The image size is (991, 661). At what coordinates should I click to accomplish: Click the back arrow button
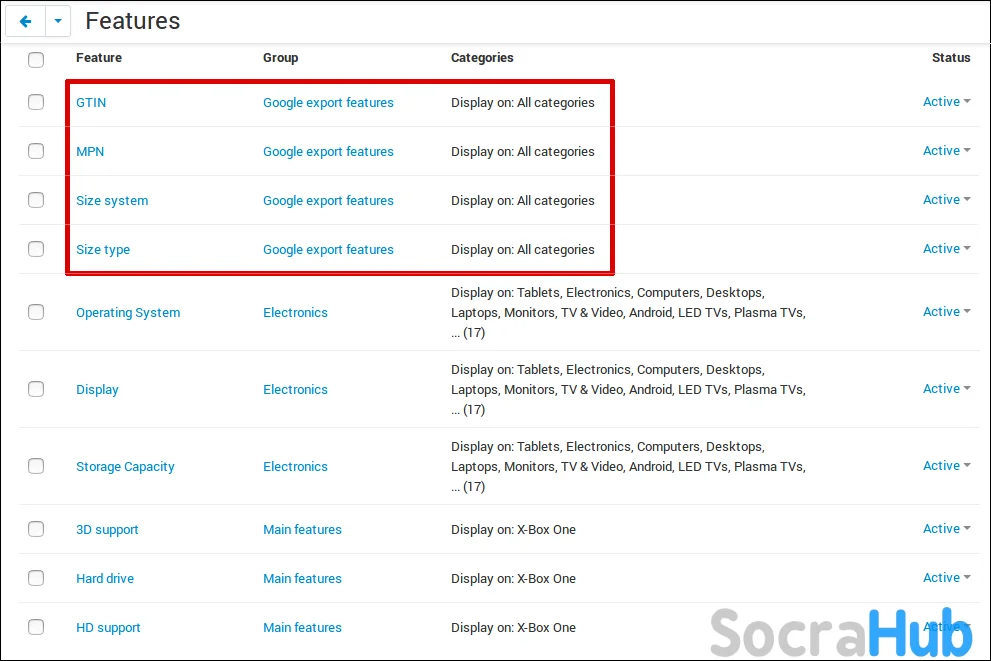(25, 21)
